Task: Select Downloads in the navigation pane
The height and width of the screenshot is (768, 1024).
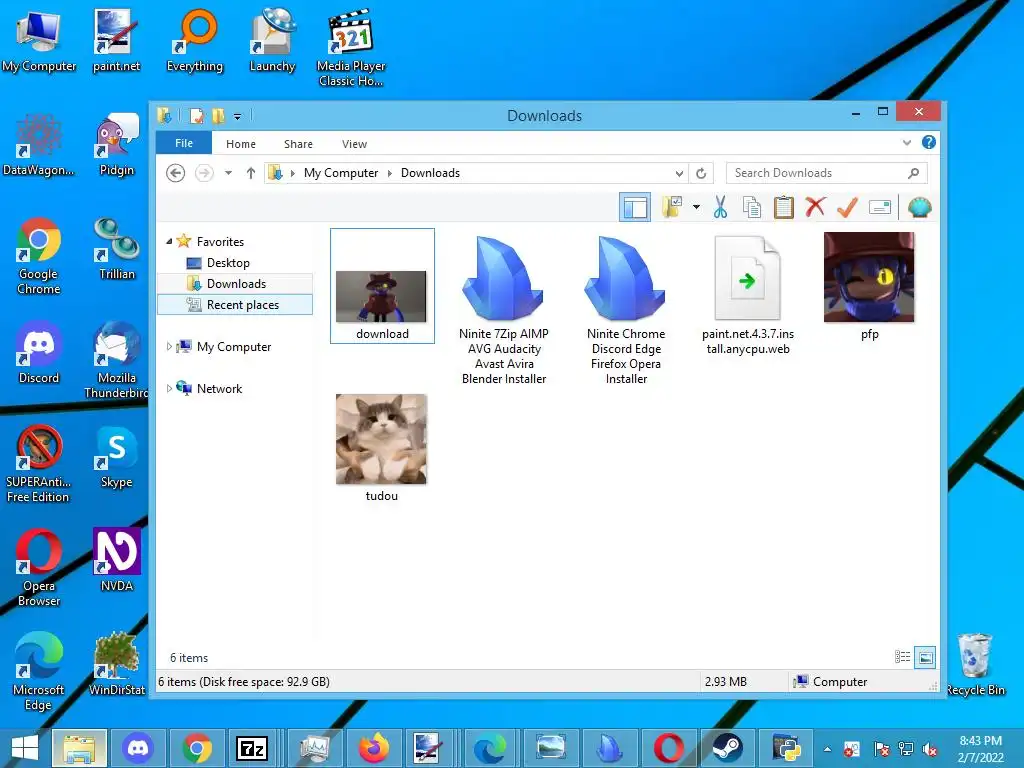Action: 235,283
